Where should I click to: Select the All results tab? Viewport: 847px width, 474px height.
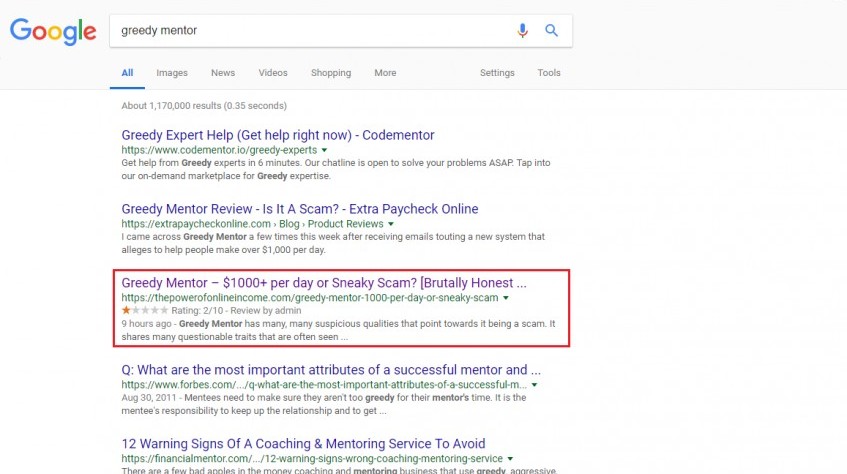pyautogui.click(x=127, y=72)
